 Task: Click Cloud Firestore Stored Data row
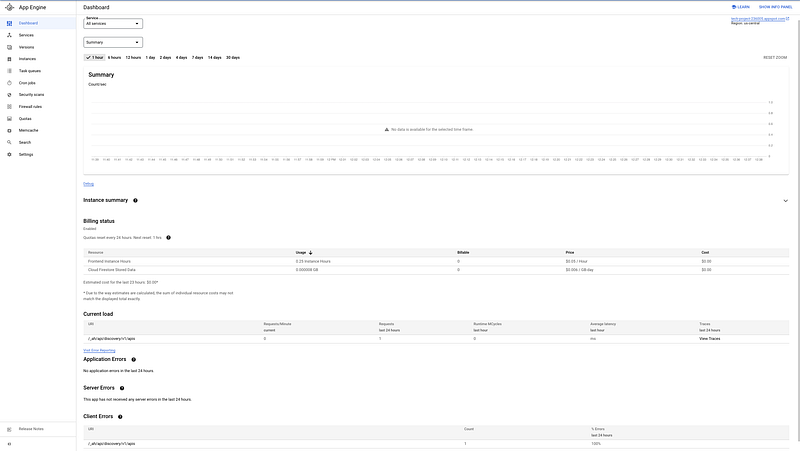point(436,270)
